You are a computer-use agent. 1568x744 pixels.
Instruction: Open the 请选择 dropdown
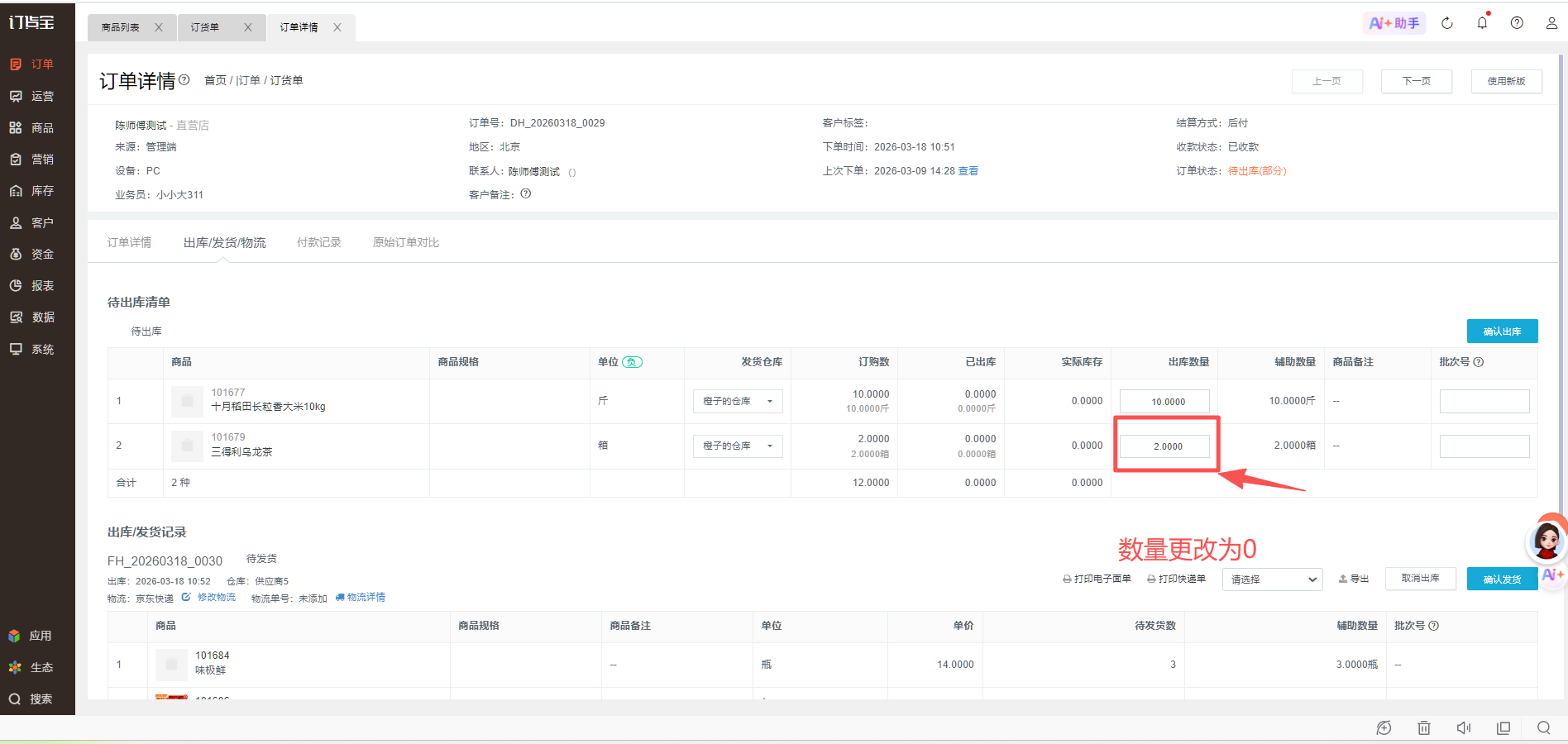(1273, 579)
